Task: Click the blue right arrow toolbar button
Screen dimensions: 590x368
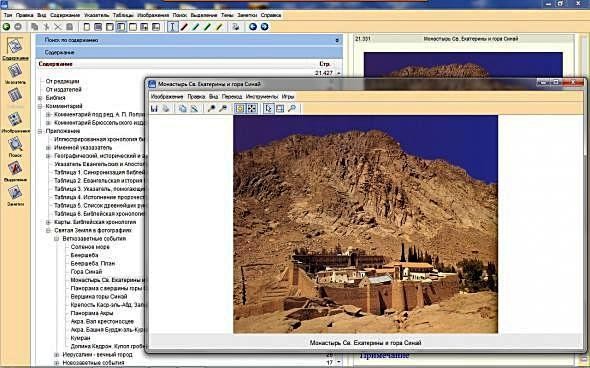Action: [x=265, y=27]
